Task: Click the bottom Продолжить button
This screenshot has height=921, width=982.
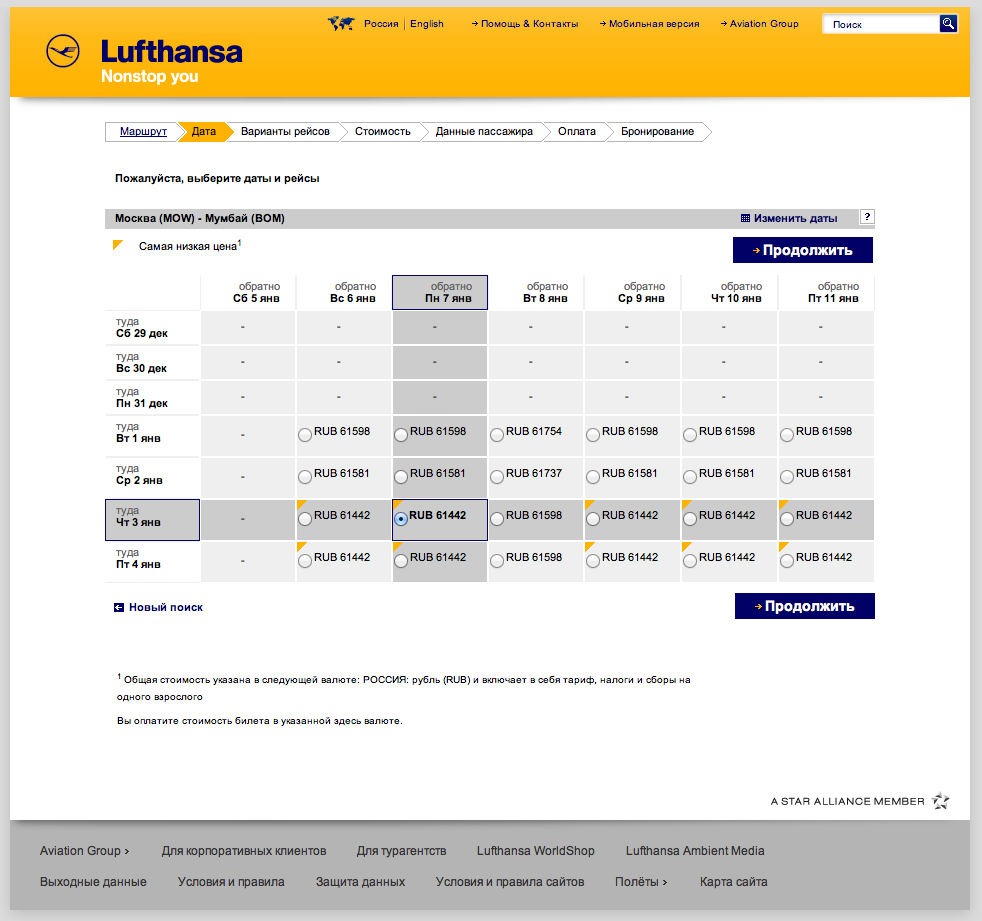Action: click(805, 606)
